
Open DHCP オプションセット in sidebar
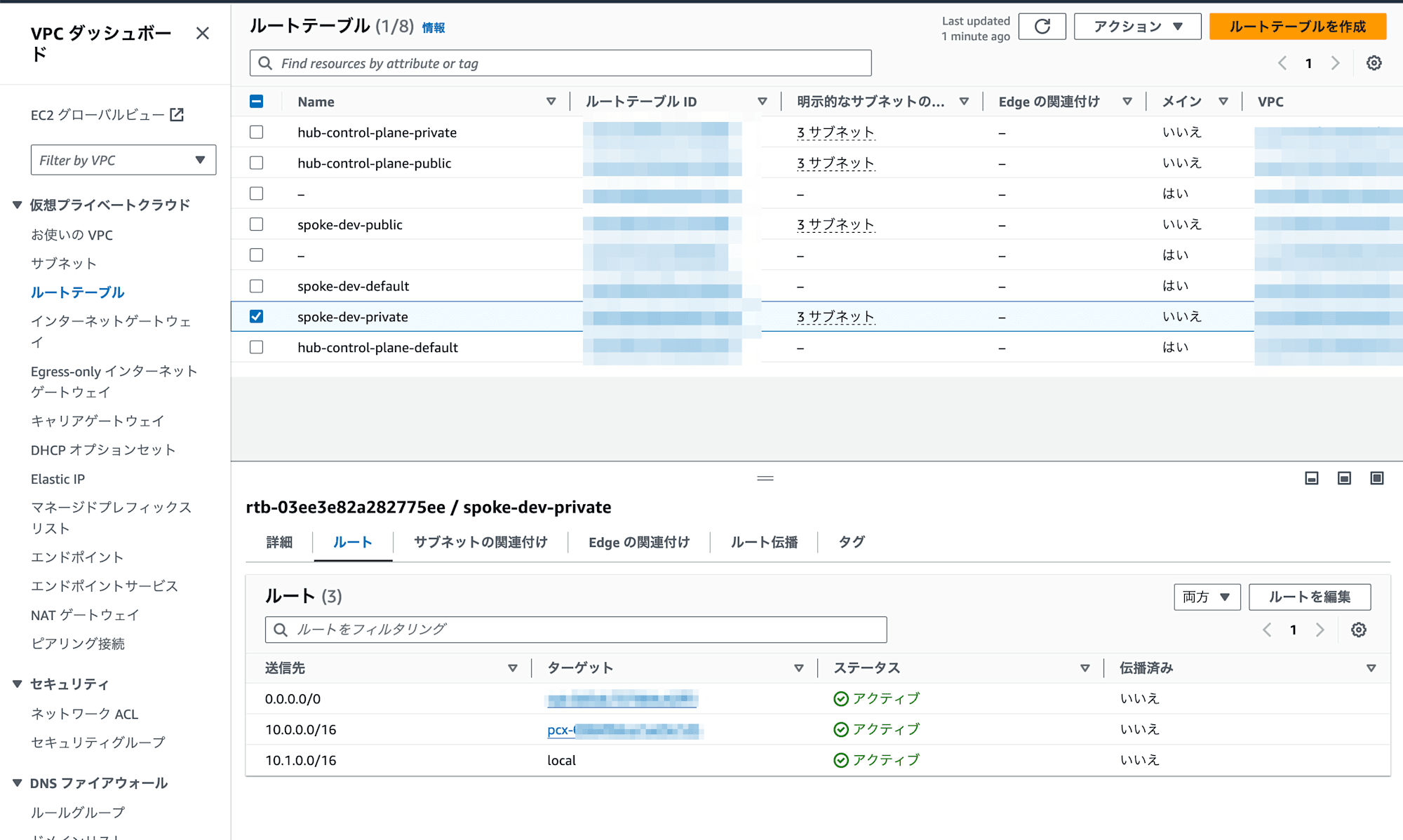[103, 450]
